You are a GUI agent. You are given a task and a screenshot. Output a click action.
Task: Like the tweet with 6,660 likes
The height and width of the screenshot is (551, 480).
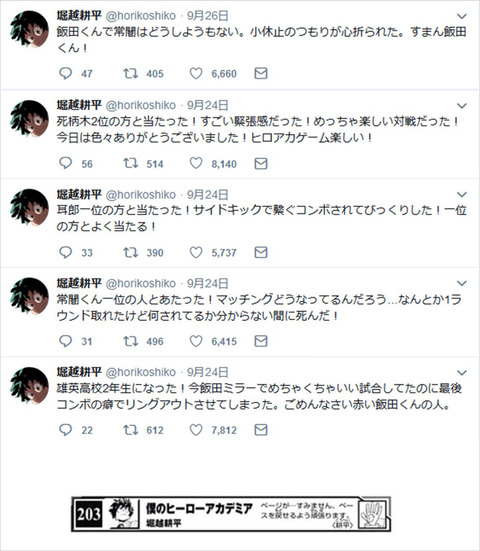coord(196,73)
